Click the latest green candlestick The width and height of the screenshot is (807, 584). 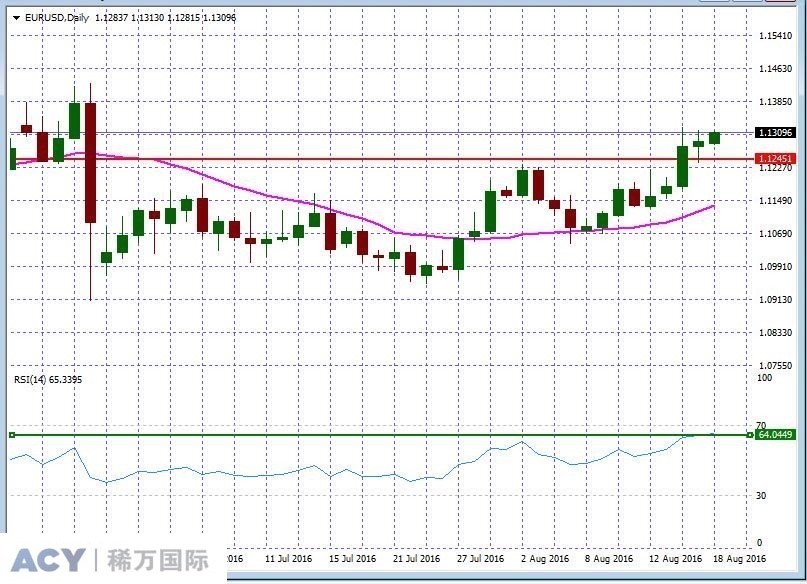click(716, 138)
